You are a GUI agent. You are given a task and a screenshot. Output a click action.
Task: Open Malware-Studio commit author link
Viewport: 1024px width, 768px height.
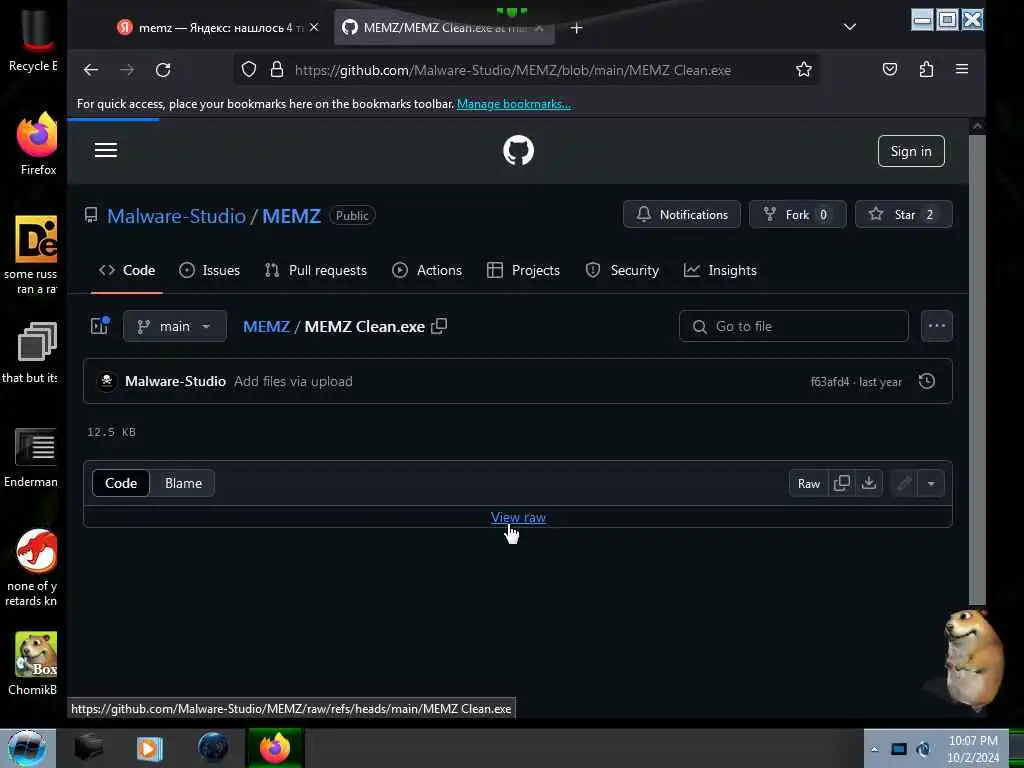(175, 381)
